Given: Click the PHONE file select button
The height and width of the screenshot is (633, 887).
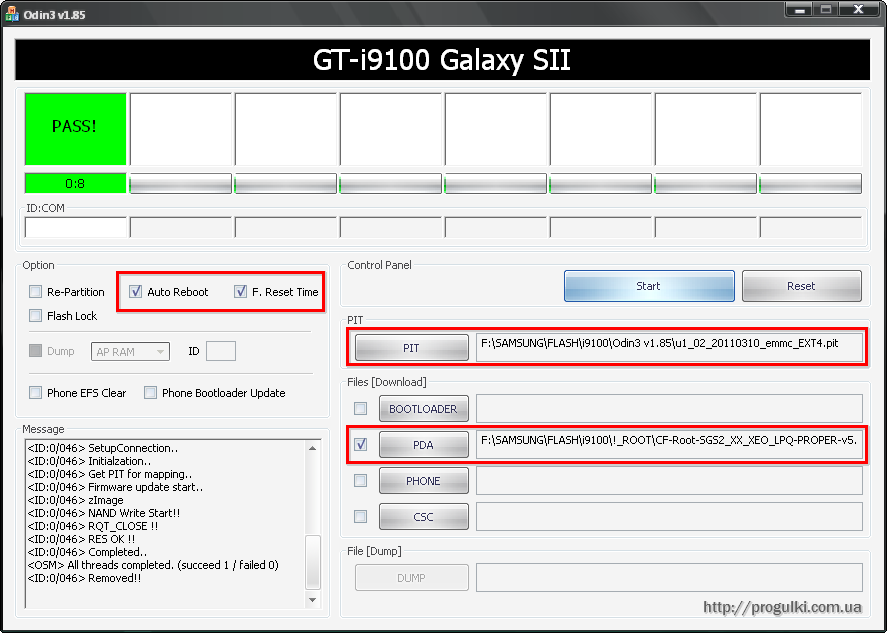Looking at the screenshot, I should (x=423, y=481).
